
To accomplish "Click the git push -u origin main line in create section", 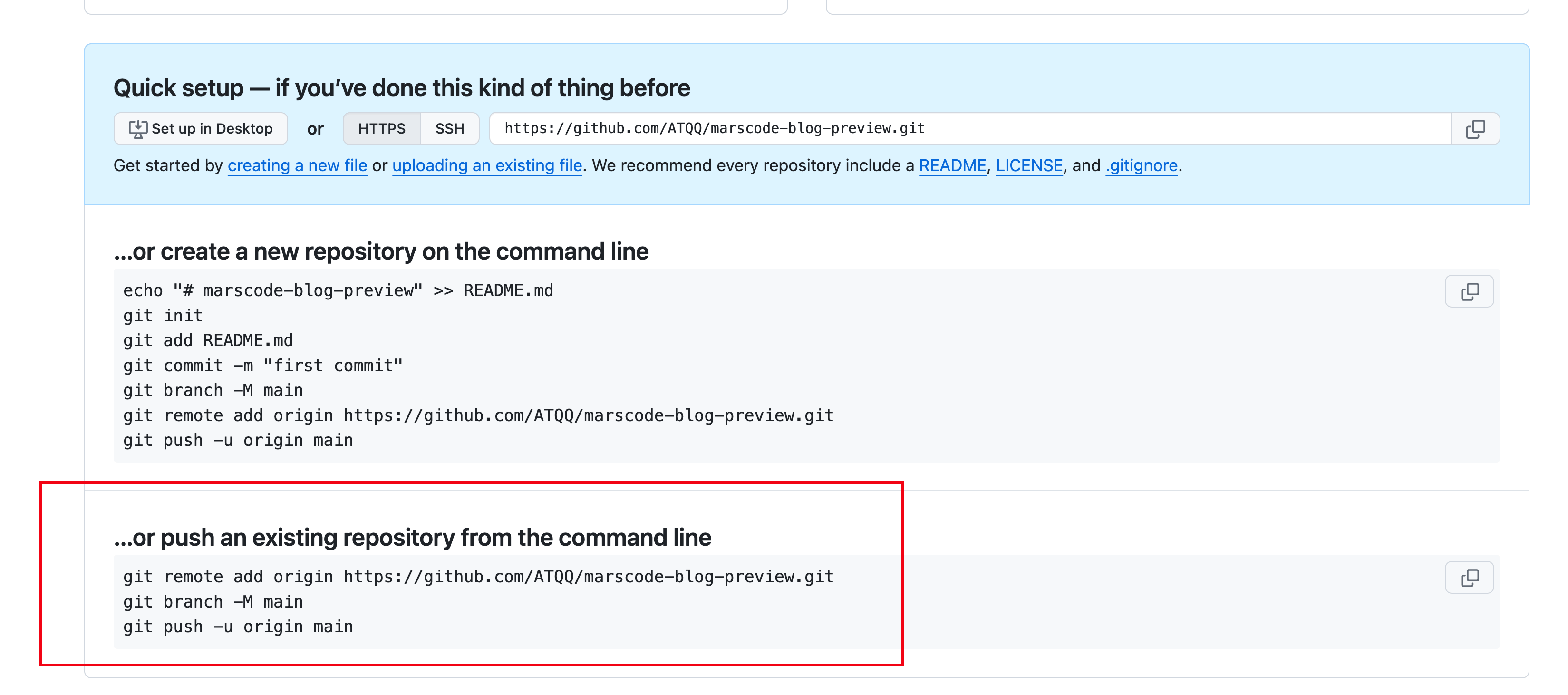I will point(238,440).
